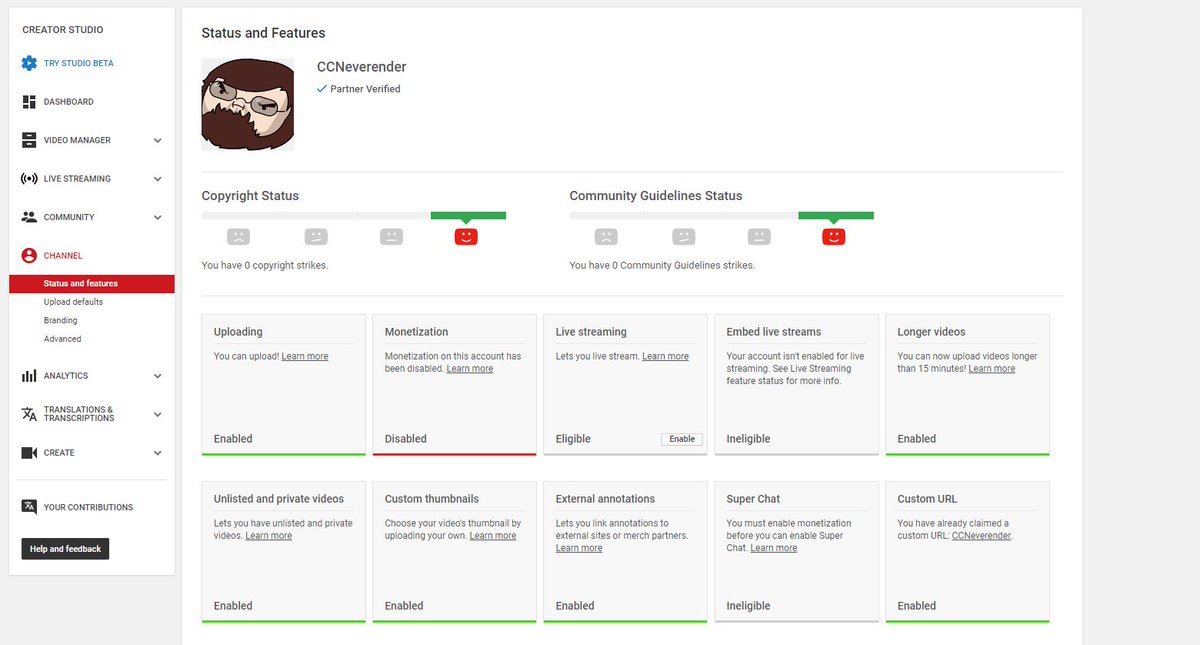Open Your Contributions menu item
This screenshot has height=645, width=1200.
(x=88, y=507)
